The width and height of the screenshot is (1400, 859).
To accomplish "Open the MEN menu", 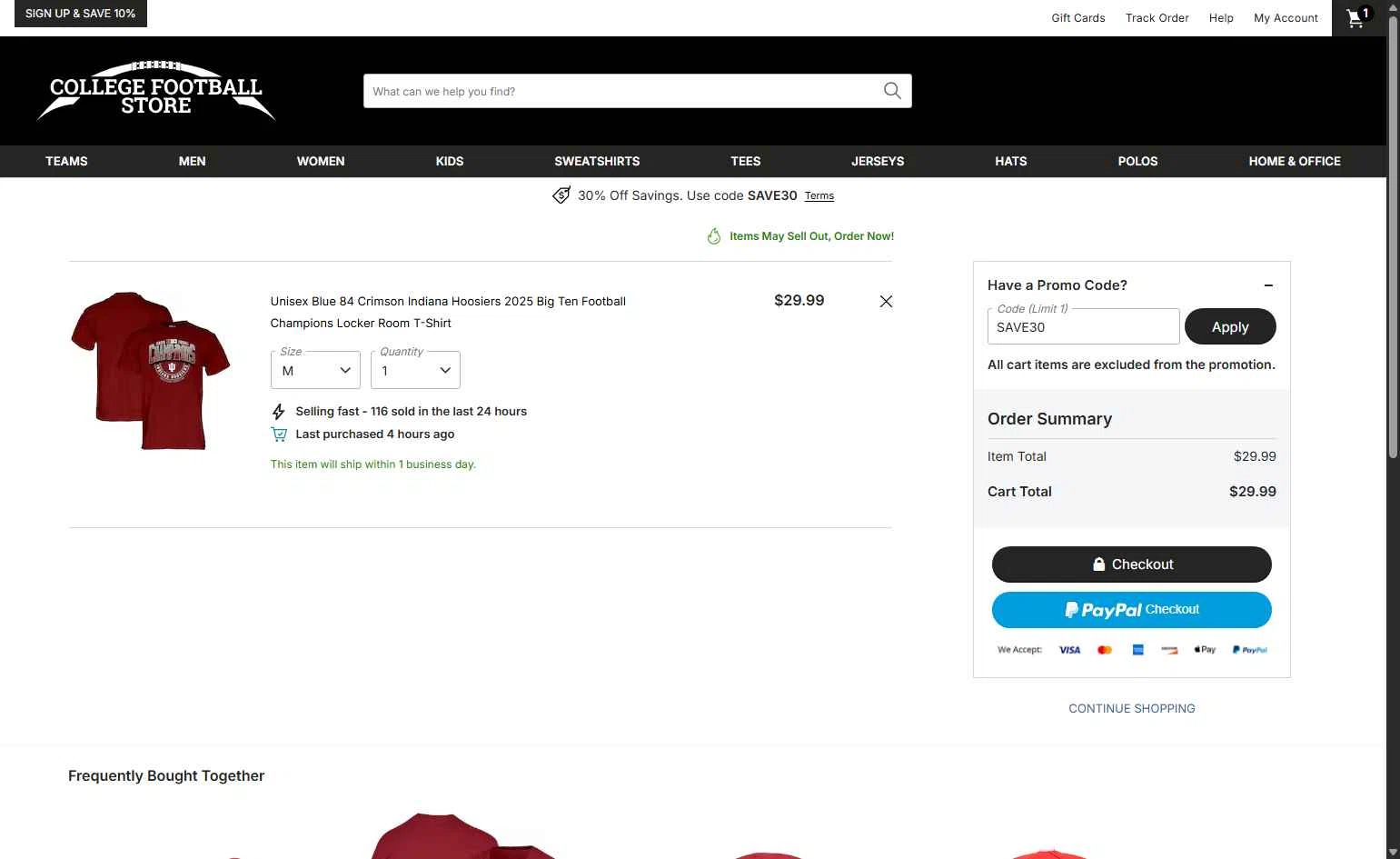I will (193, 161).
